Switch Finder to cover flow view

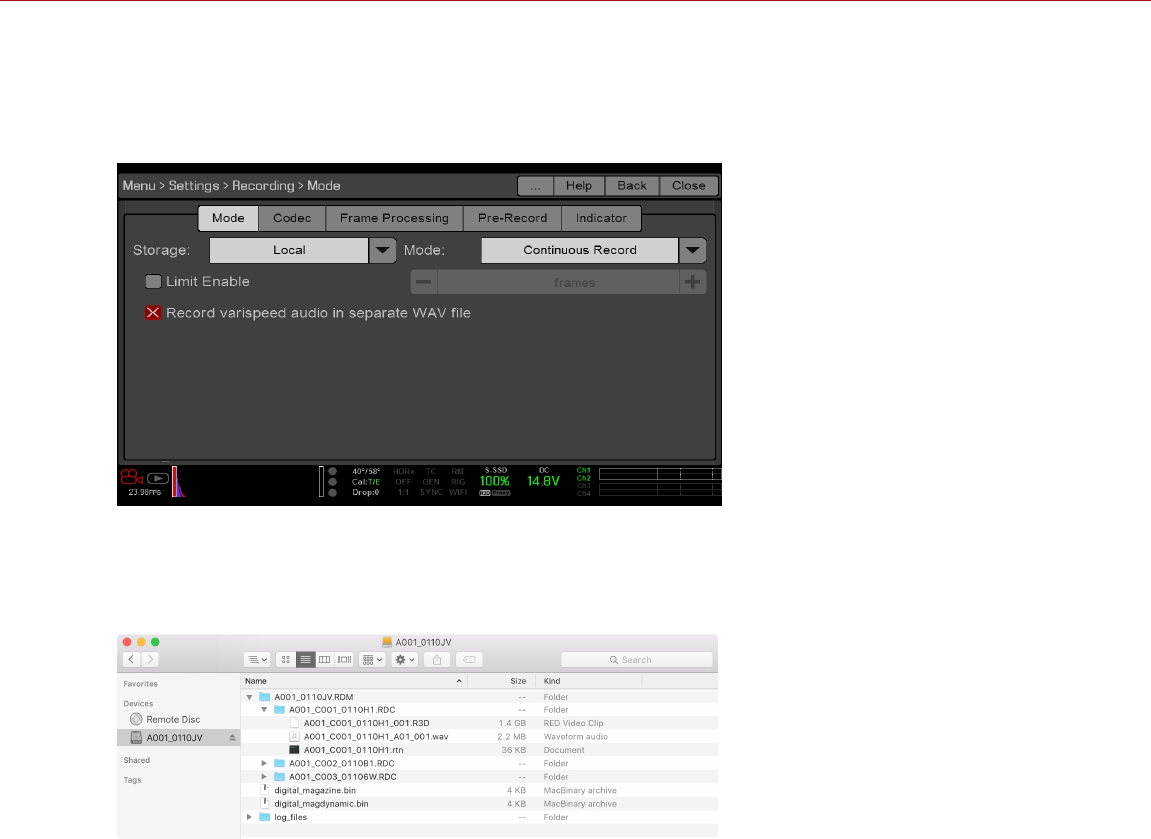coord(344,660)
